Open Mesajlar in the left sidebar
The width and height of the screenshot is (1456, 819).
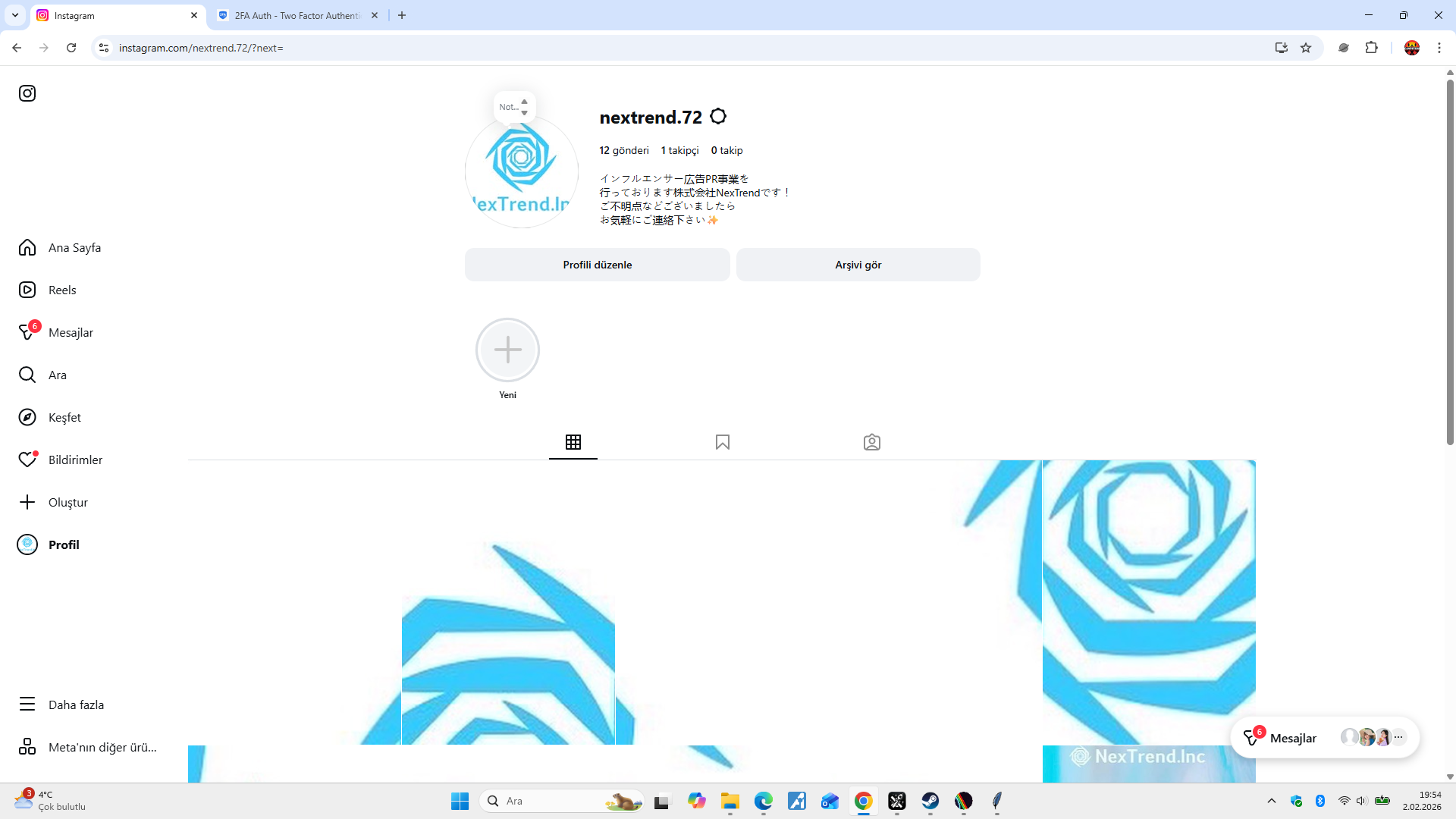point(55,332)
